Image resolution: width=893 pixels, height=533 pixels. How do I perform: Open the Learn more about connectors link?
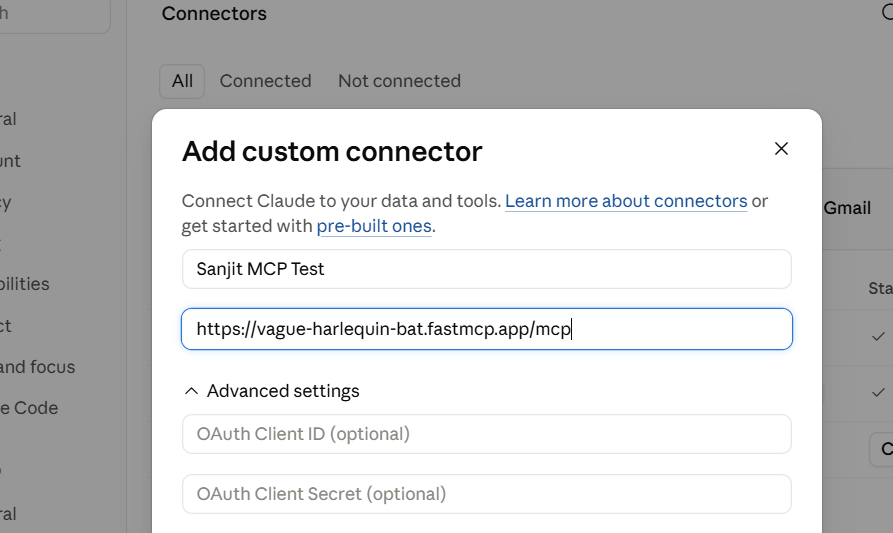(x=626, y=201)
